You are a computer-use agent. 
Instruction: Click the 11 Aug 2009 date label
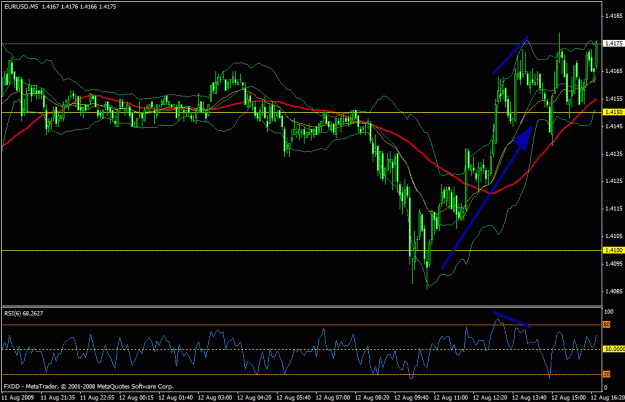tap(18, 398)
